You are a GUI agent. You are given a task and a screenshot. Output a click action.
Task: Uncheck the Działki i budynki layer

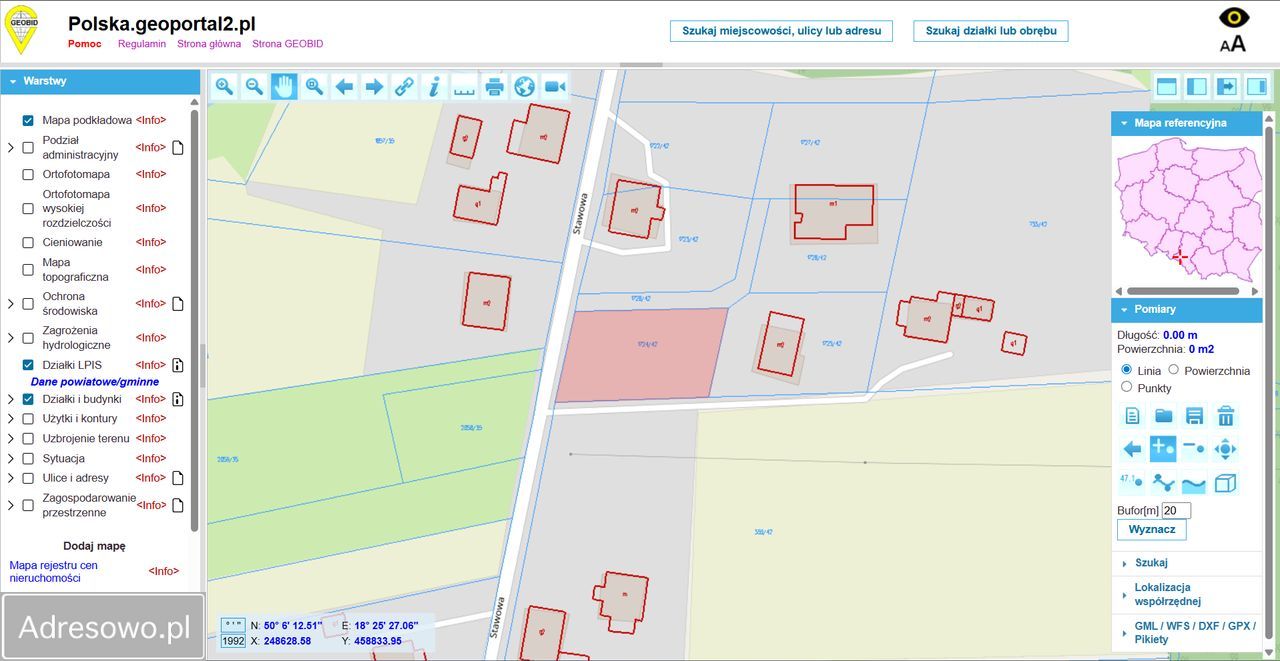click(x=28, y=399)
